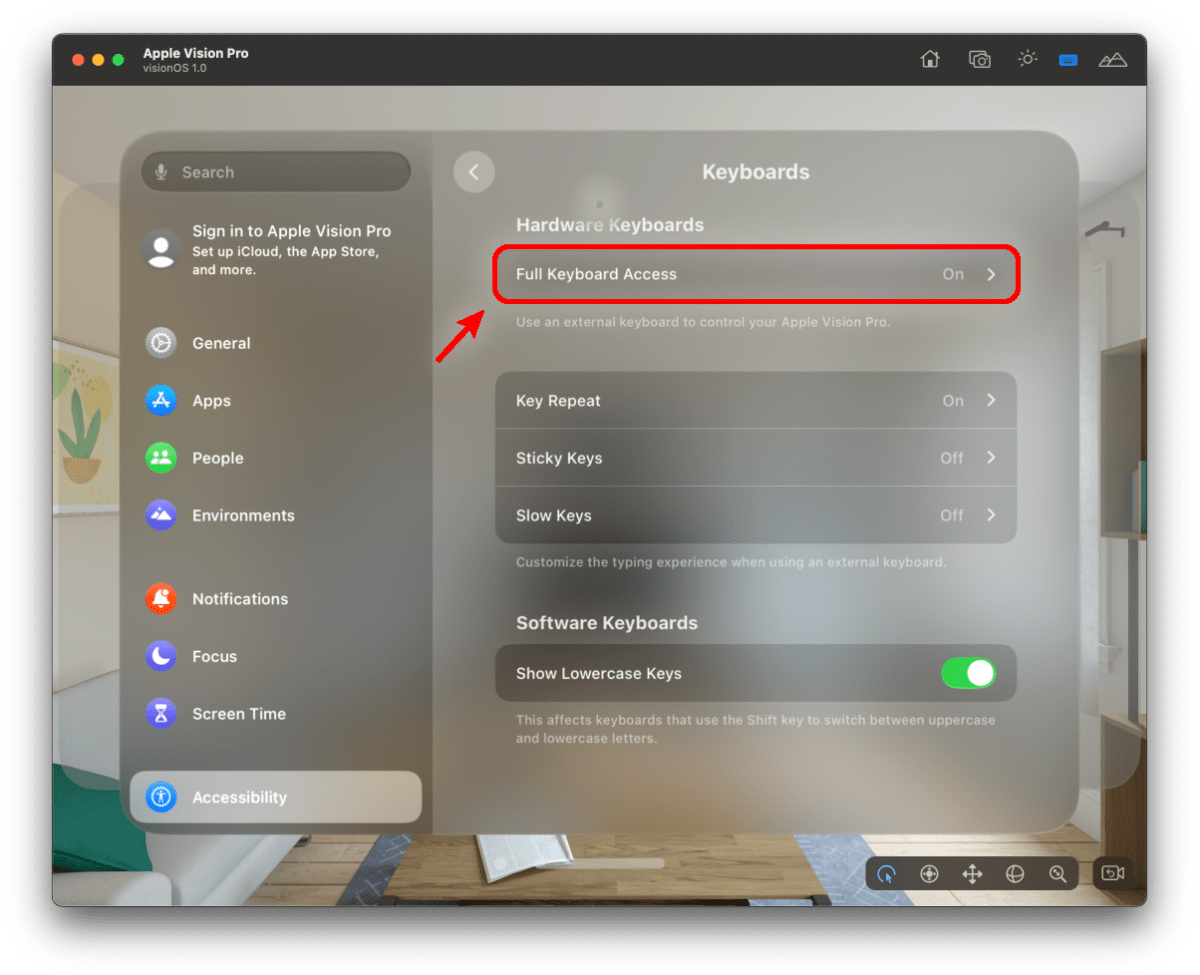
Task: Click the Apps store icon
Action: [x=160, y=400]
